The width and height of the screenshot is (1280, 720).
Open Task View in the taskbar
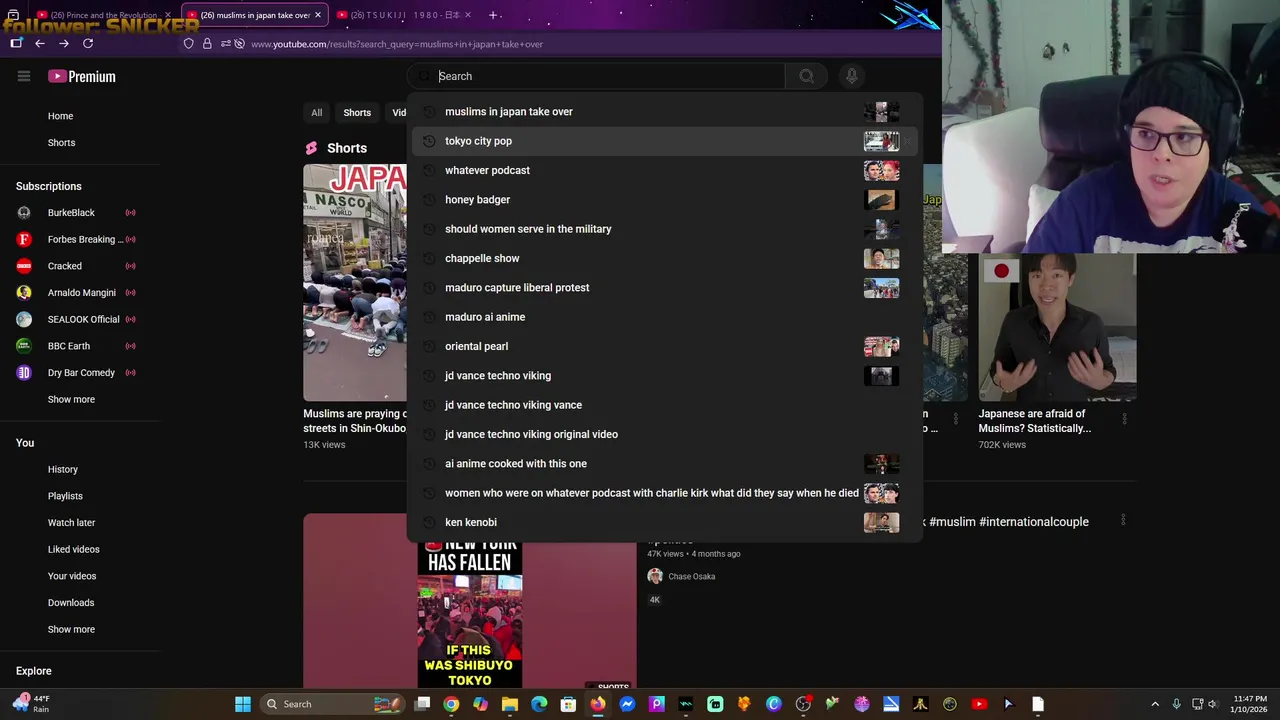tap(422, 704)
